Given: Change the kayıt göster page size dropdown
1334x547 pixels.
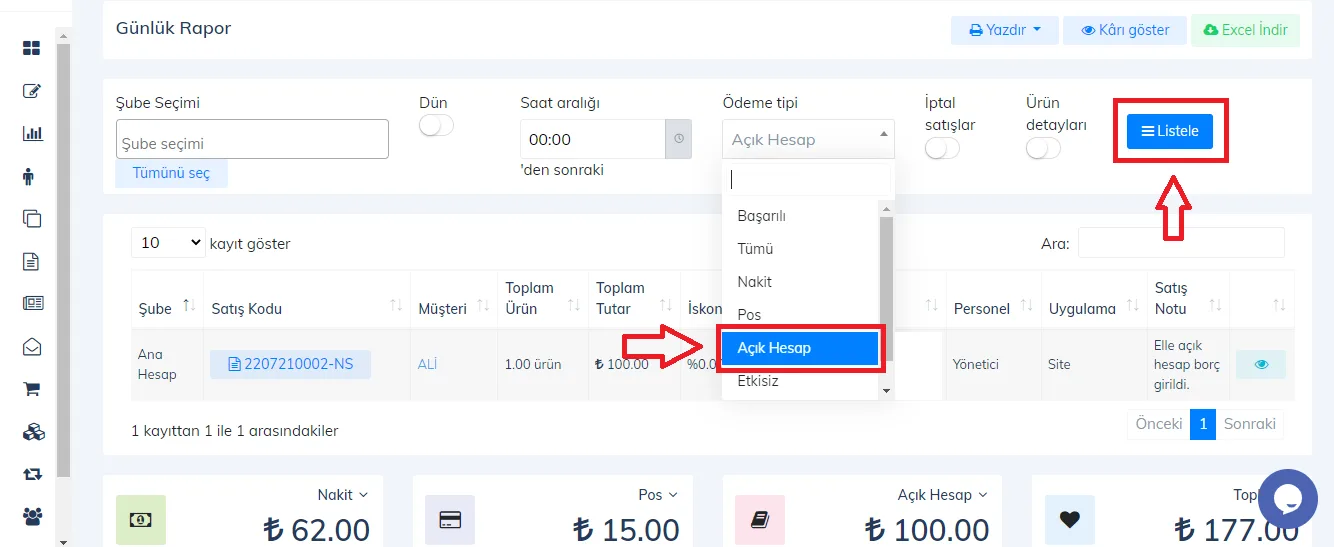Looking at the screenshot, I should (x=168, y=243).
